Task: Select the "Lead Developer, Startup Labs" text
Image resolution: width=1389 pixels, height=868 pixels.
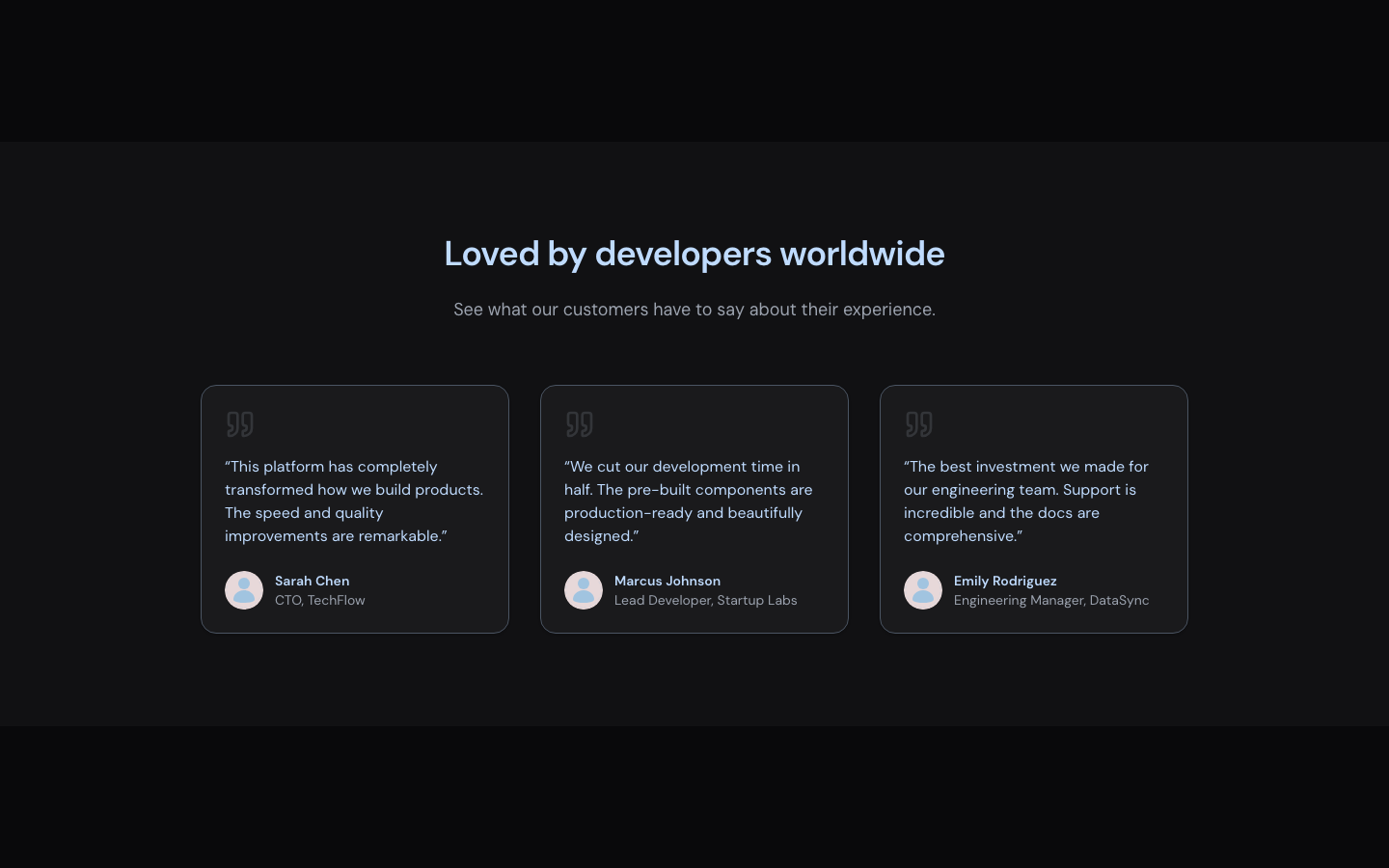Action: (x=705, y=600)
